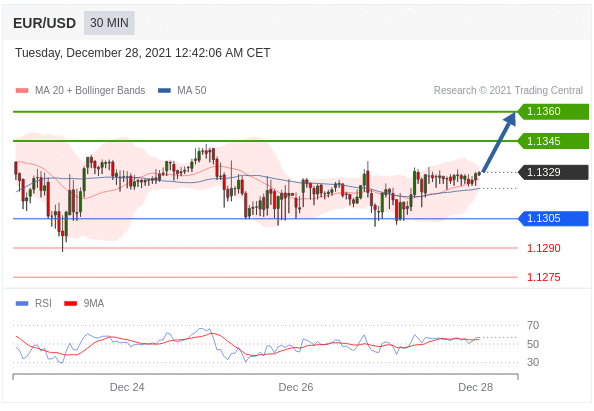
Task: Toggle the RSI legend entry
Action: tap(33, 303)
